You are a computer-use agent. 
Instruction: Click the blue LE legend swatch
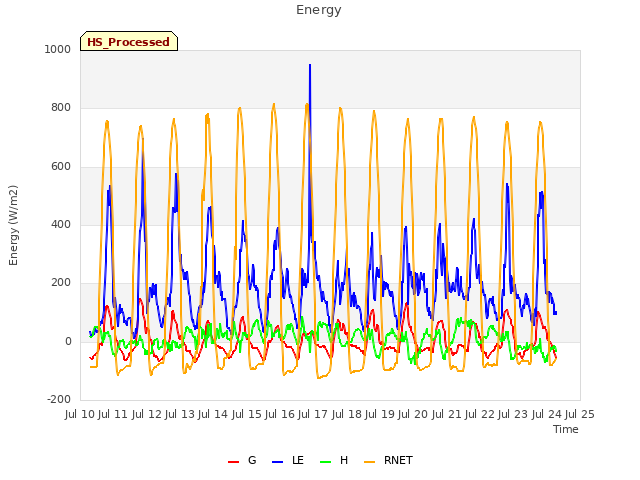(278, 462)
